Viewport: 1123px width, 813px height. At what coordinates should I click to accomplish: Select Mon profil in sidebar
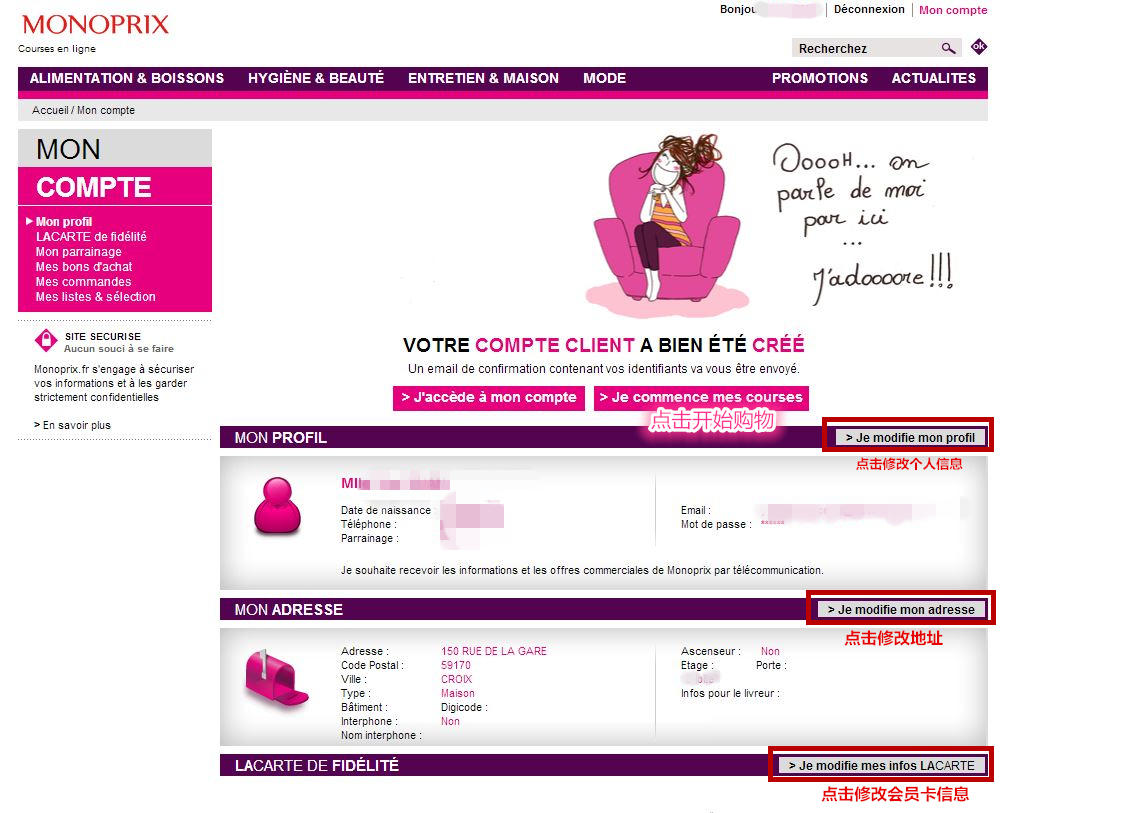[x=64, y=222]
